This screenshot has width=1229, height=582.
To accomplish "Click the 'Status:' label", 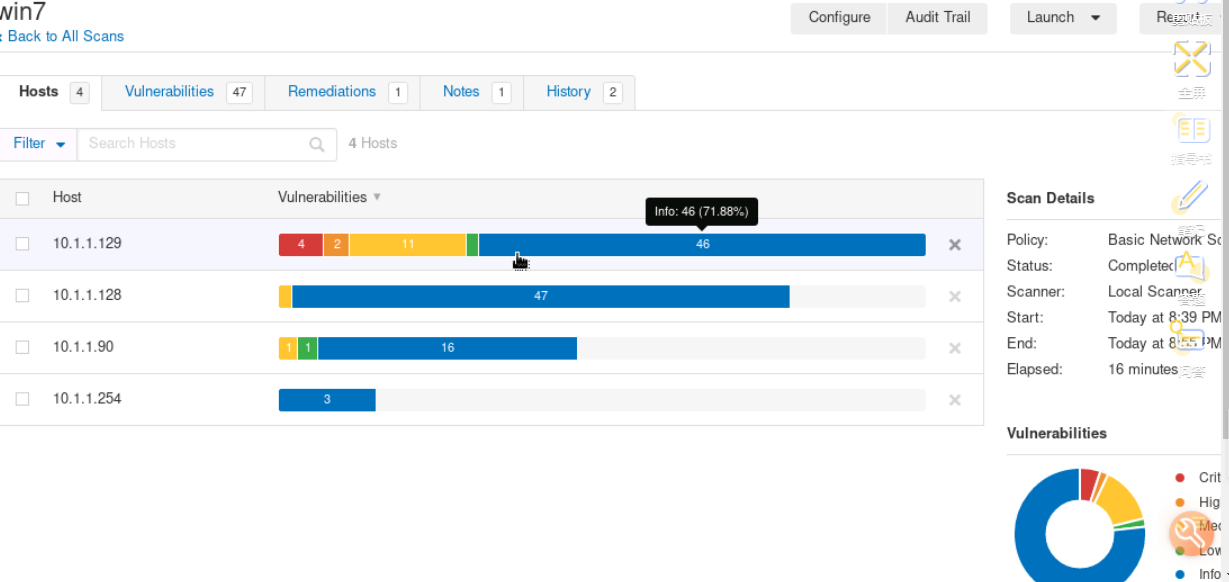I will tap(1029, 266).
